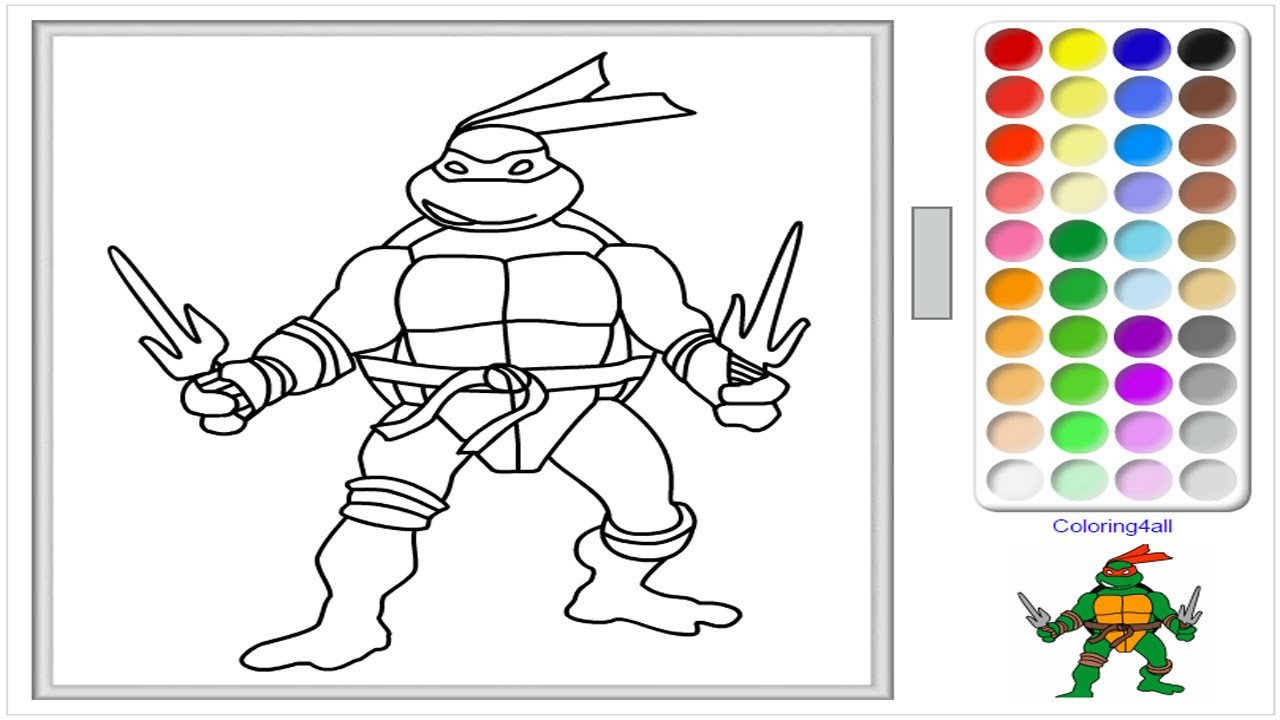Screen dimensions: 1280x720
Task: Pick the darkest brown swatch beneath black
Action: click(1206, 97)
